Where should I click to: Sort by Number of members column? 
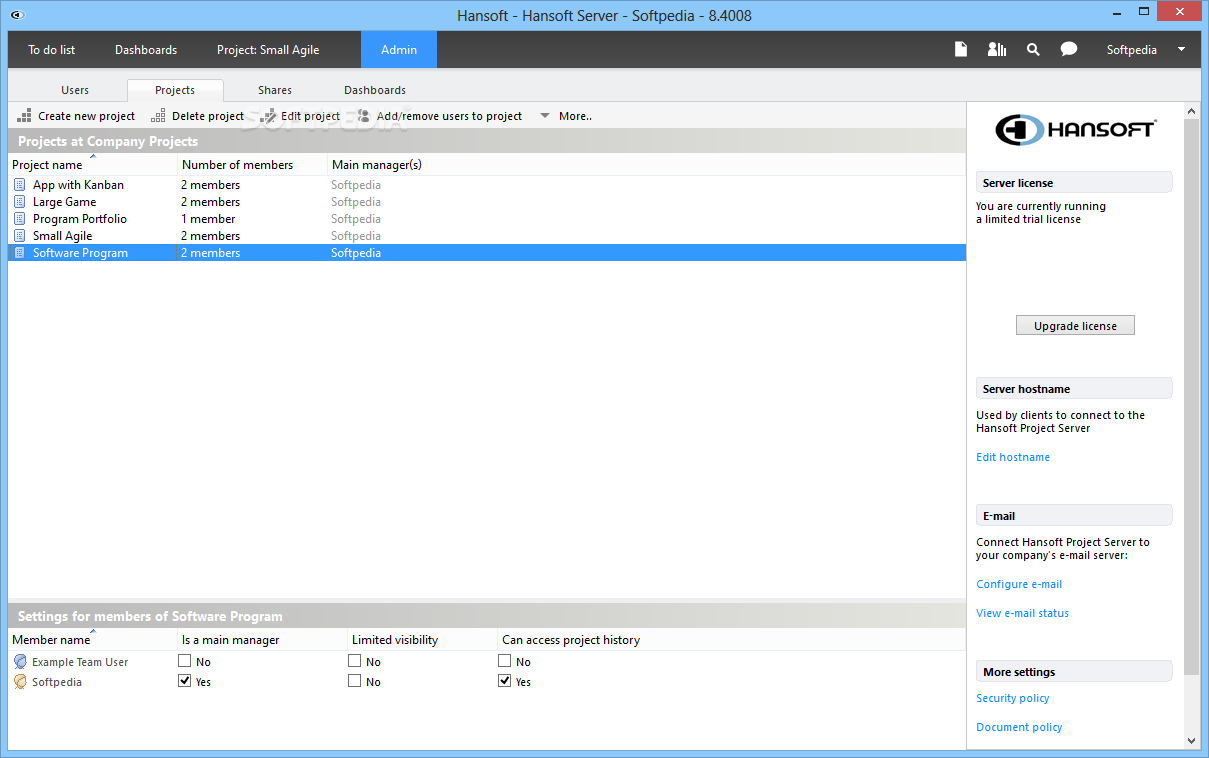[x=252, y=164]
